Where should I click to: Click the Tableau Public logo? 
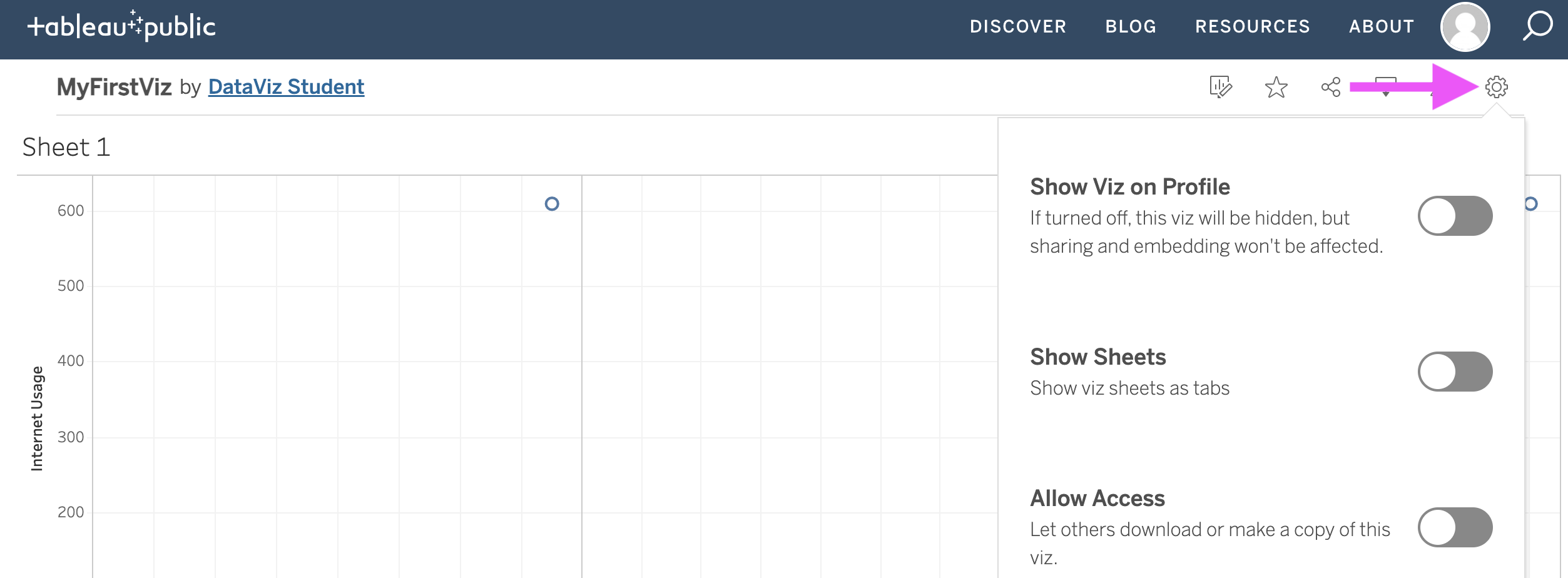tap(121, 26)
